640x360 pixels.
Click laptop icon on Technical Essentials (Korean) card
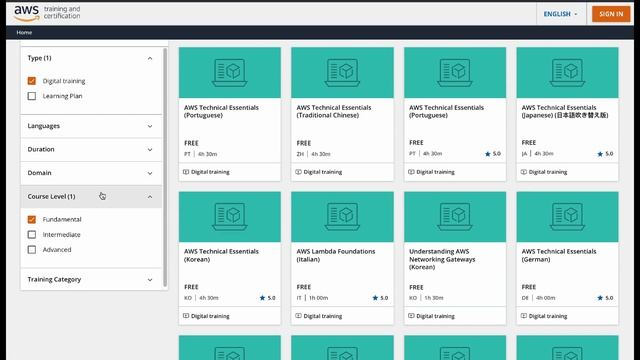click(230, 216)
